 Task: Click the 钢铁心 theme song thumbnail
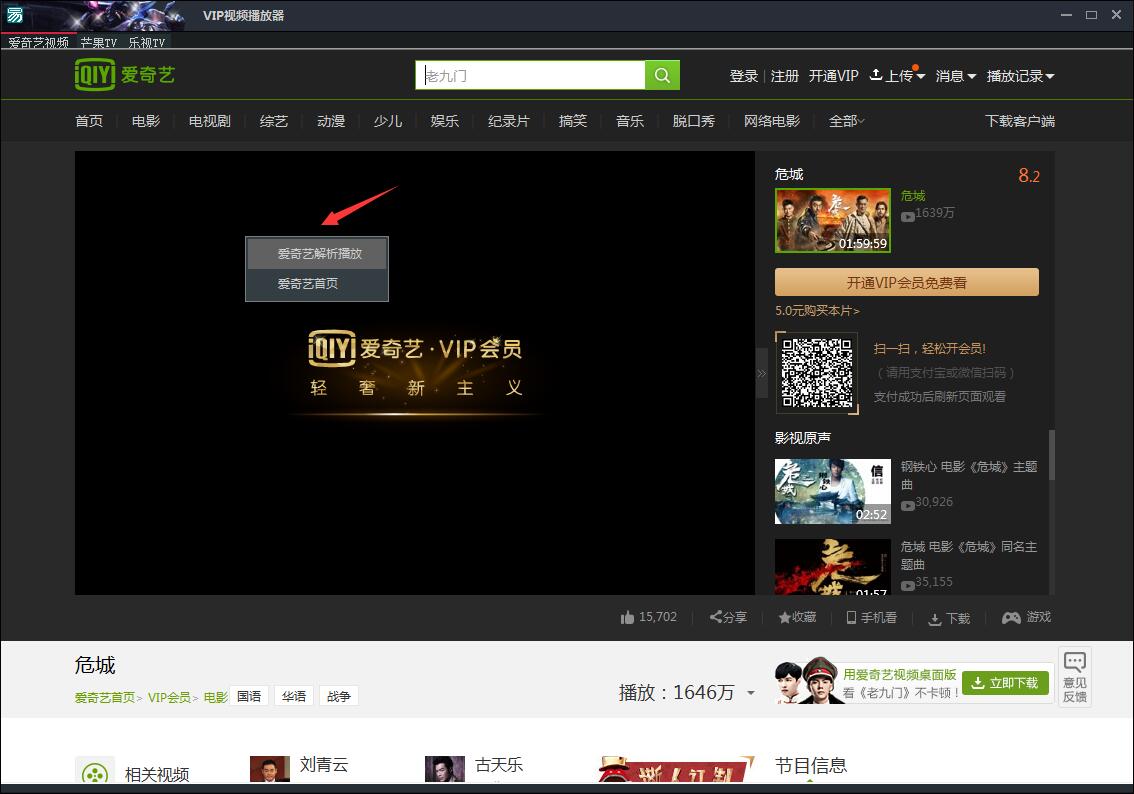click(x=832, y=491)
